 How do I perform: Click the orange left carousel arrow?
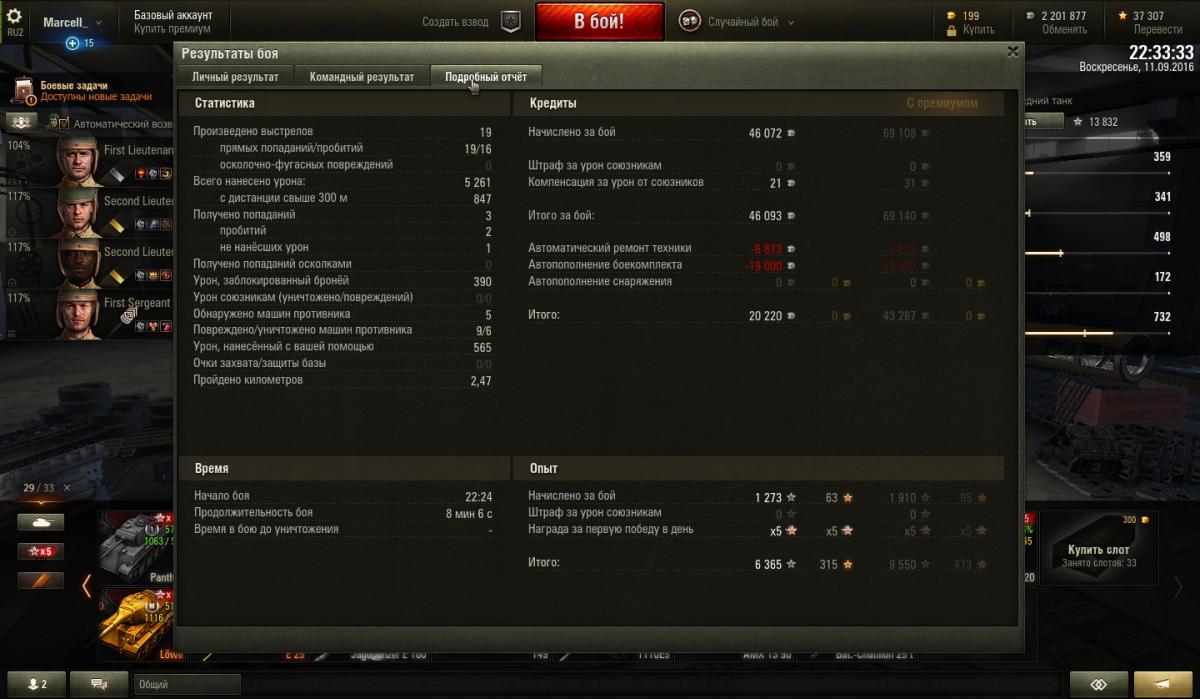pyautogui.click(x=87, y=586)
